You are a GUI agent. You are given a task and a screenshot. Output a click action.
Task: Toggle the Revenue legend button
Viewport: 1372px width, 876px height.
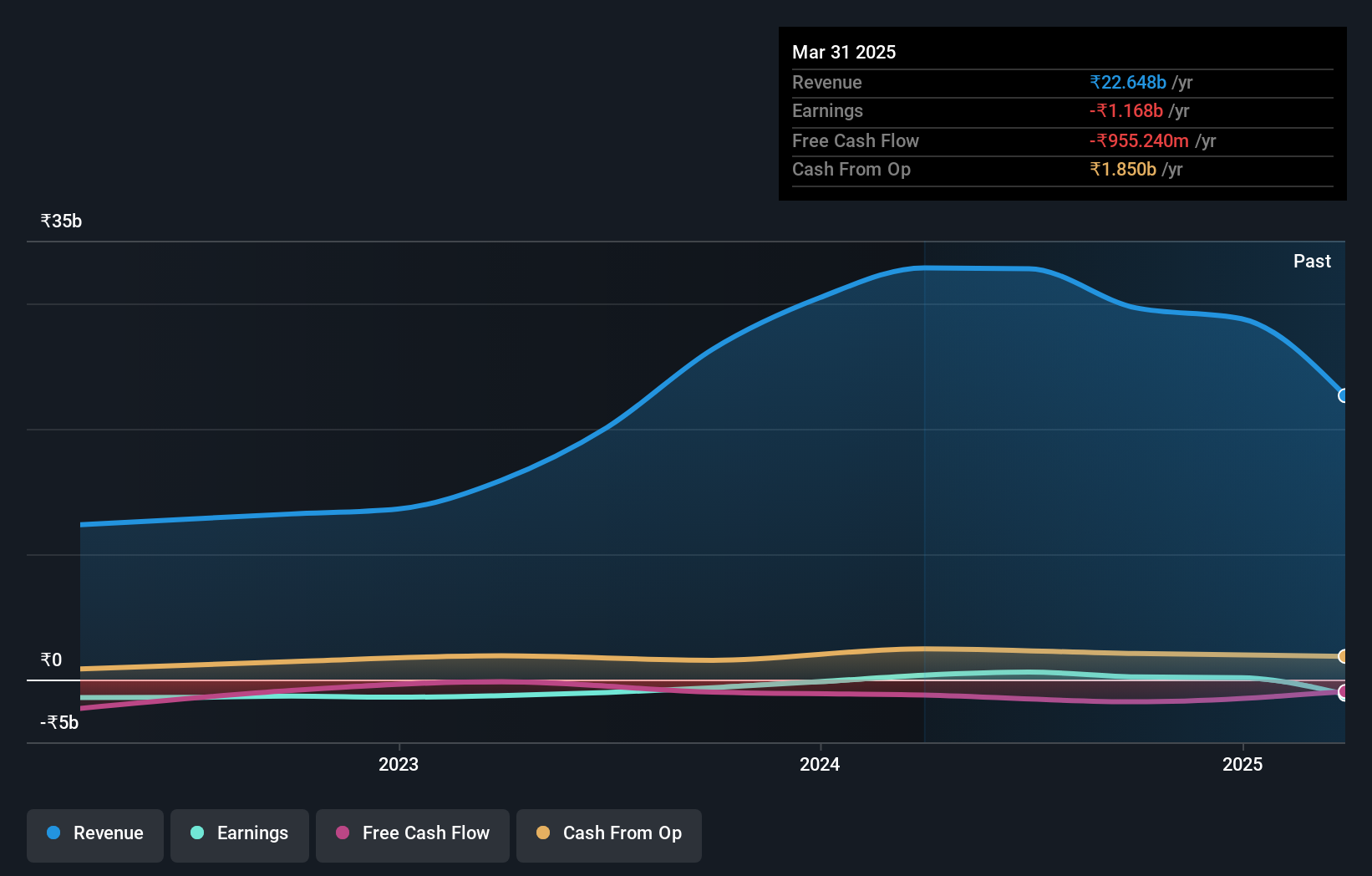pos(95,835)
